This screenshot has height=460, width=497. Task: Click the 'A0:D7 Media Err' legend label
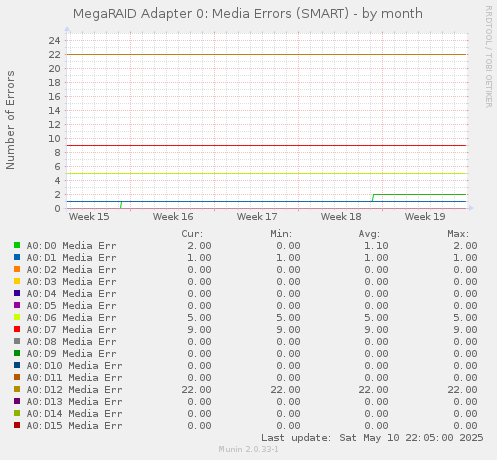click(x=72, y=330)
